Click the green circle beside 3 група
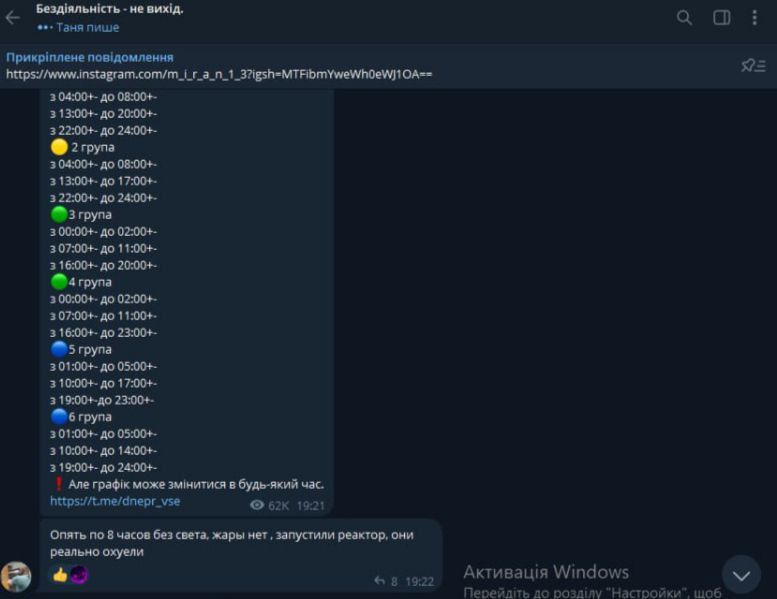This screenshot has height=599, width=777. coord(59,215)
